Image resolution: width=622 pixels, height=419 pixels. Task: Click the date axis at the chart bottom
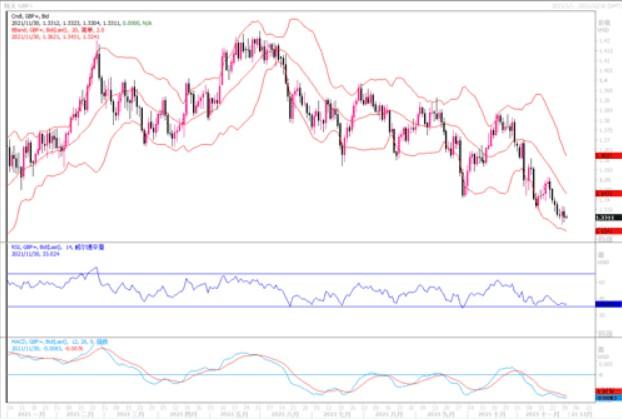300,410
